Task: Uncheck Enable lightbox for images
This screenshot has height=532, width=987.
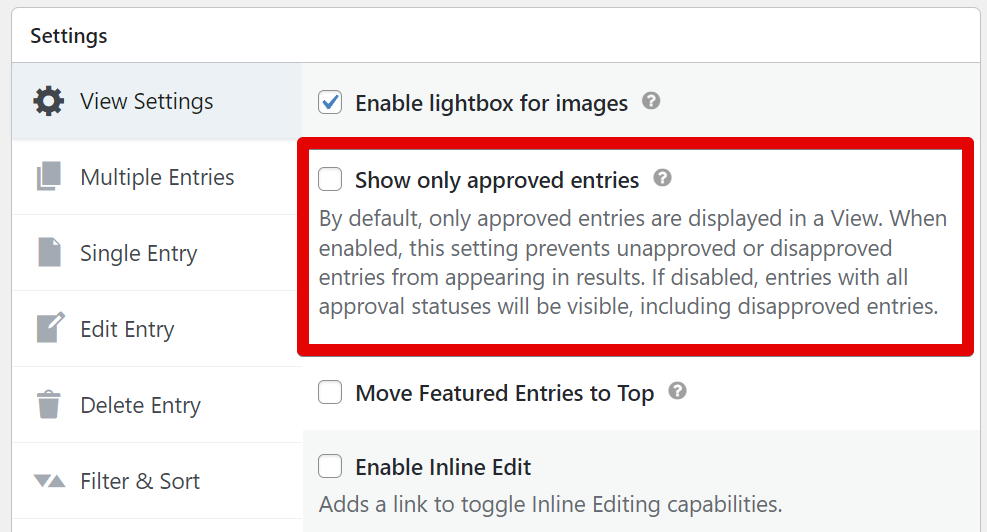Action: [x=330, y=102]
